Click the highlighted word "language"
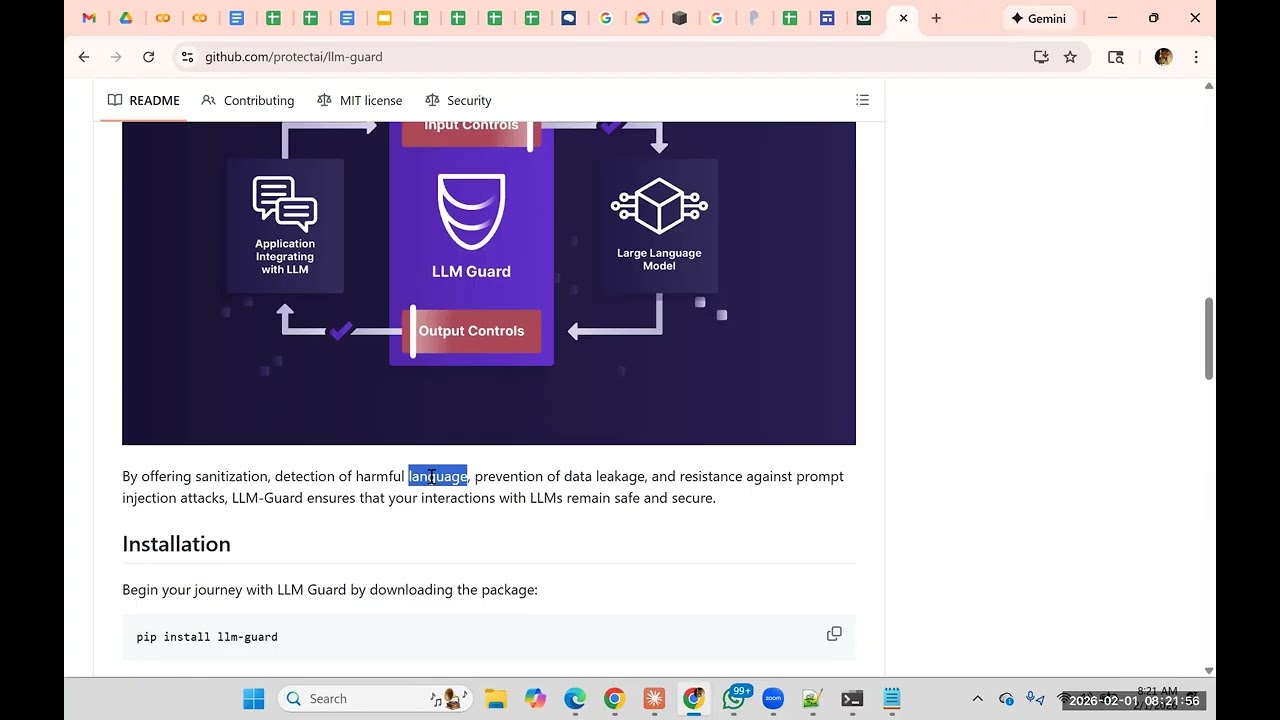This screenshot has height=720, width=1280. click(x=438, y=476)
